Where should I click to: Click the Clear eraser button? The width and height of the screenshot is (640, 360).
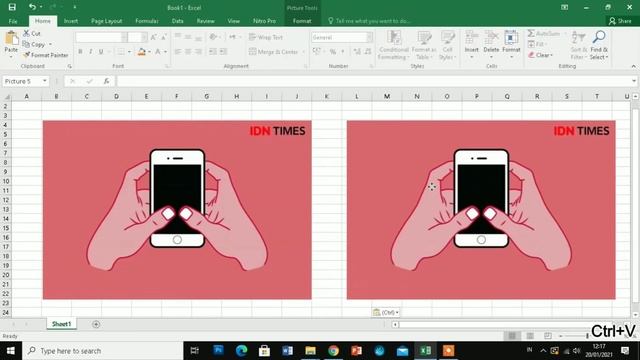click(x=540, y=55)
